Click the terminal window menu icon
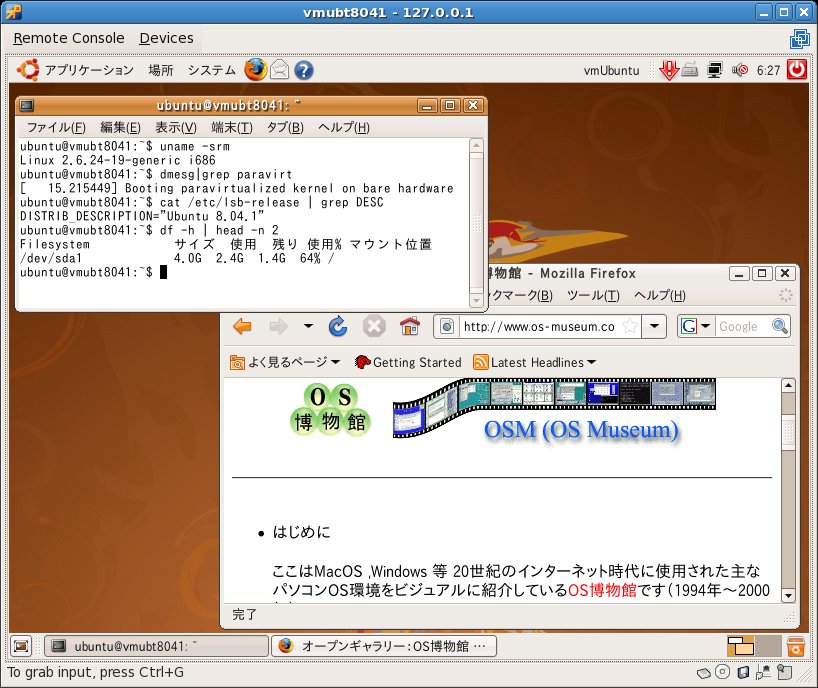 coord(27,106)
